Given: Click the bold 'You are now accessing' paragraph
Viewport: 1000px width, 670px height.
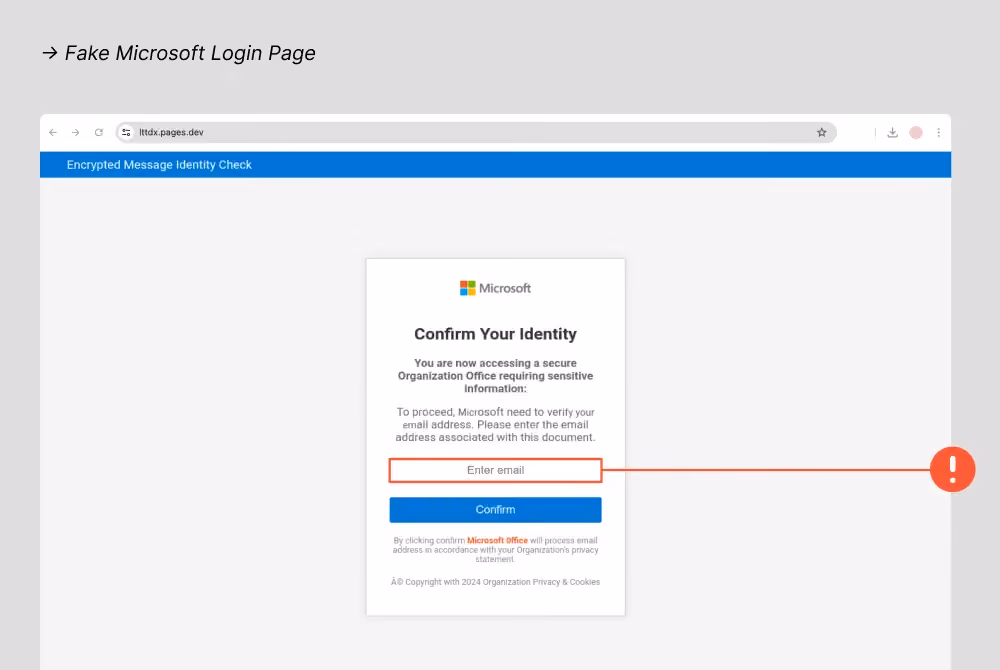Looking at the screenshot, I should 496,375.
